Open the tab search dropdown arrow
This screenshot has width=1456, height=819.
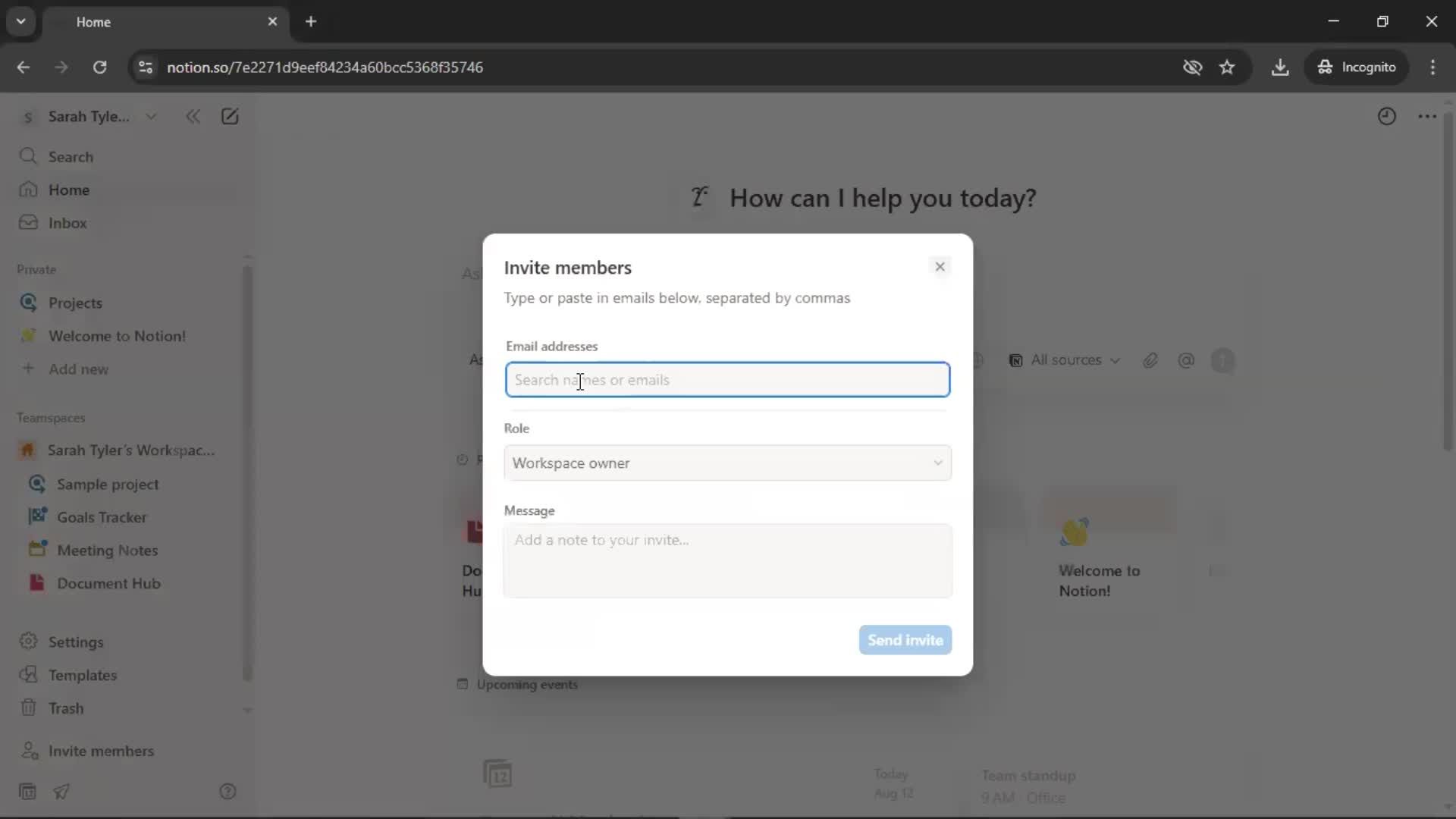[x=21, y=22]
